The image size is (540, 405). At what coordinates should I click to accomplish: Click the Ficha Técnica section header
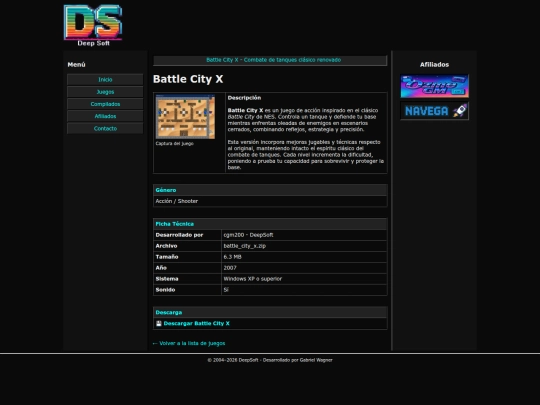[270, 224]
